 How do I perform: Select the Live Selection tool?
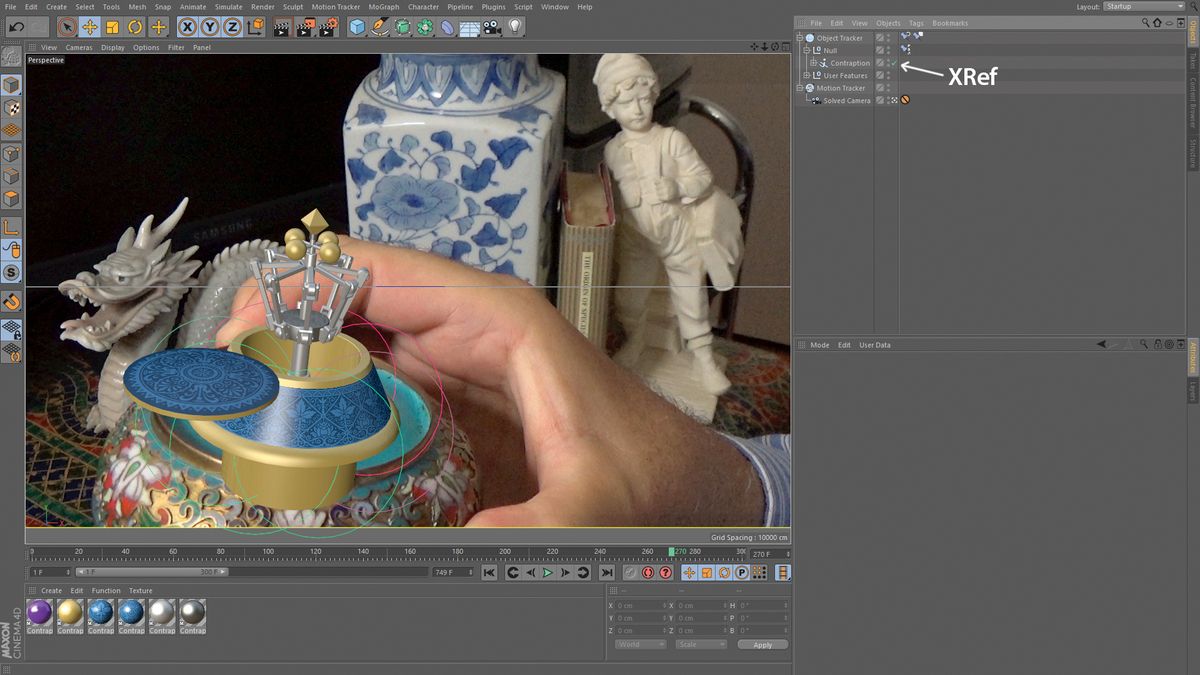click(x=66, y=27)
